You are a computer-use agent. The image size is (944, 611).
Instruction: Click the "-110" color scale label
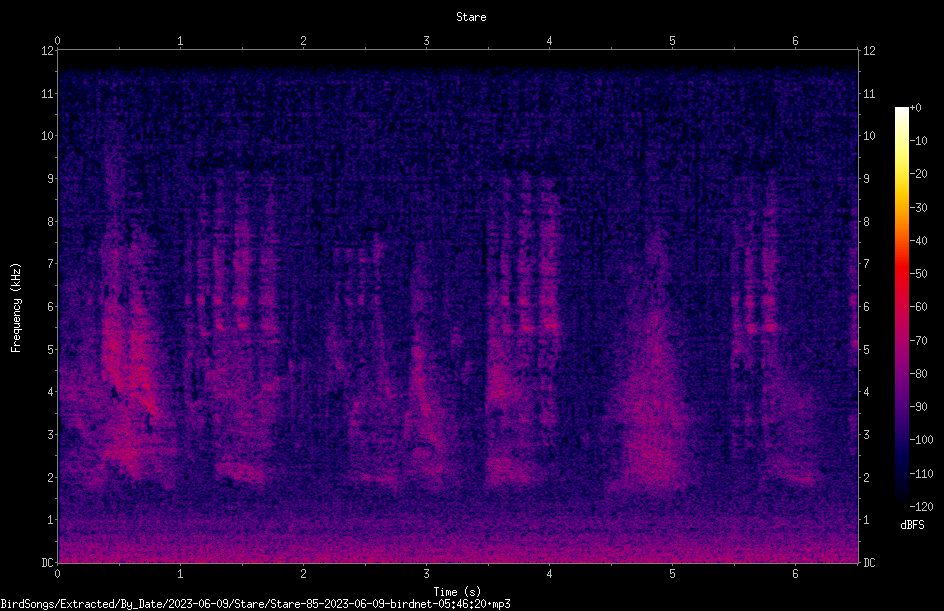[x=921, y=474]
